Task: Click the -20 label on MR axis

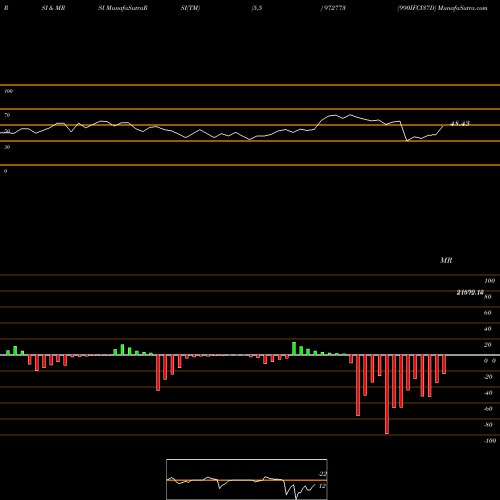Action: pyautogui.click(x=488, y=377)
